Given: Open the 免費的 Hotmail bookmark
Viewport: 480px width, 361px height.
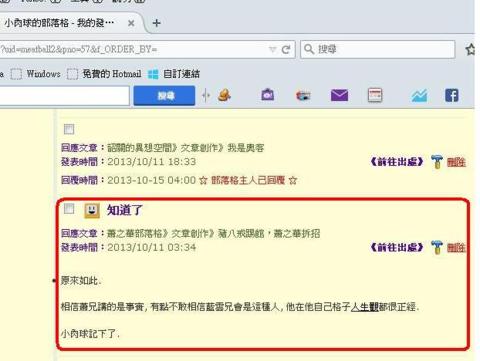Looking at the screenshot, I should pos(104,74).
